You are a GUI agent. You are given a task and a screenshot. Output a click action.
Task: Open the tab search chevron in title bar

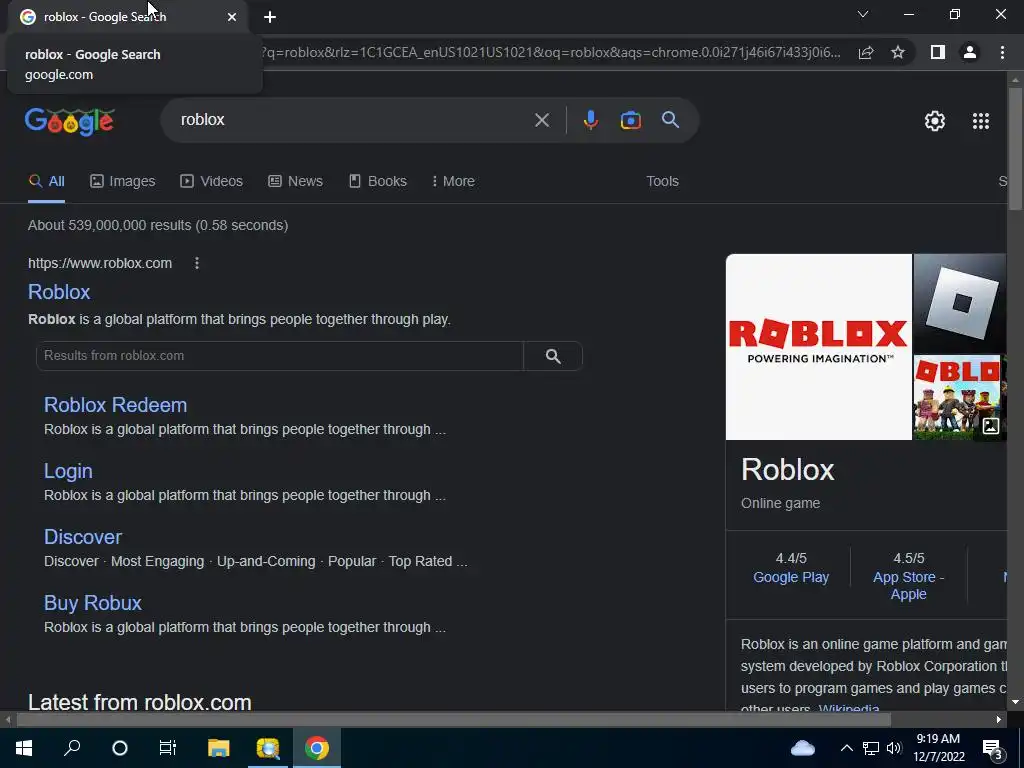[863, 14]
